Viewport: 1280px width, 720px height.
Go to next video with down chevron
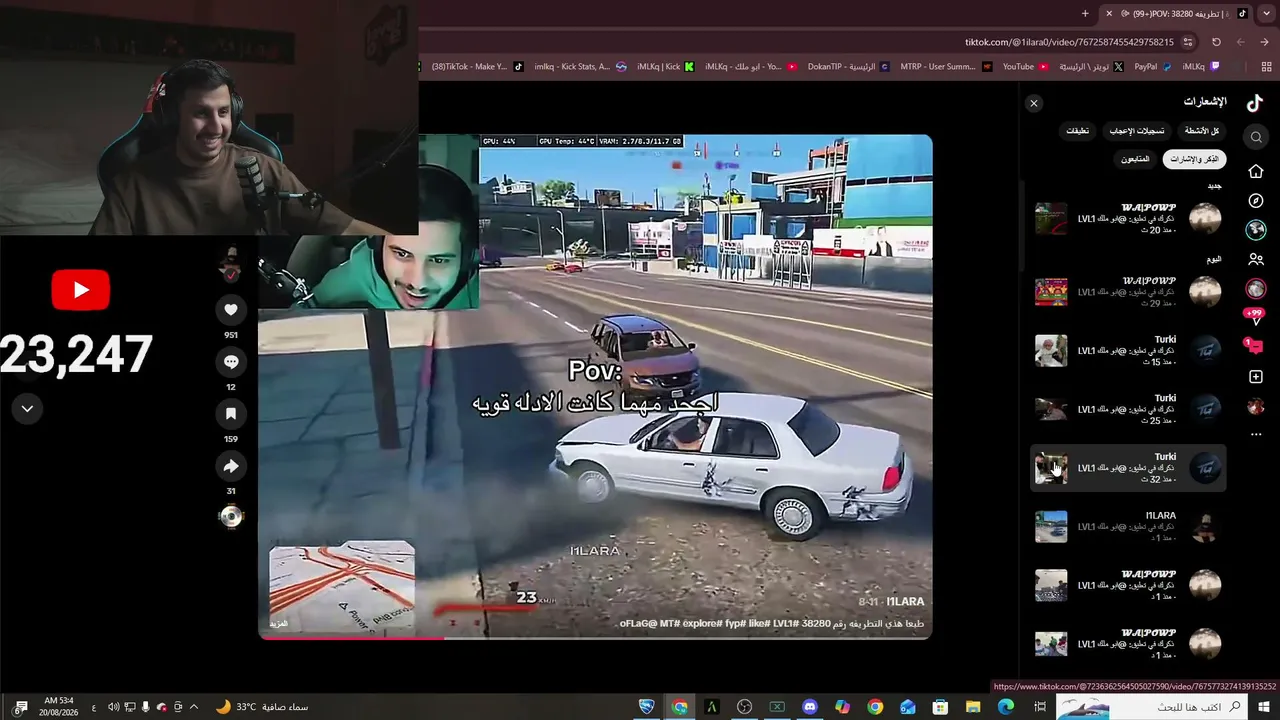pyautogui.click(x=27, y=408)
